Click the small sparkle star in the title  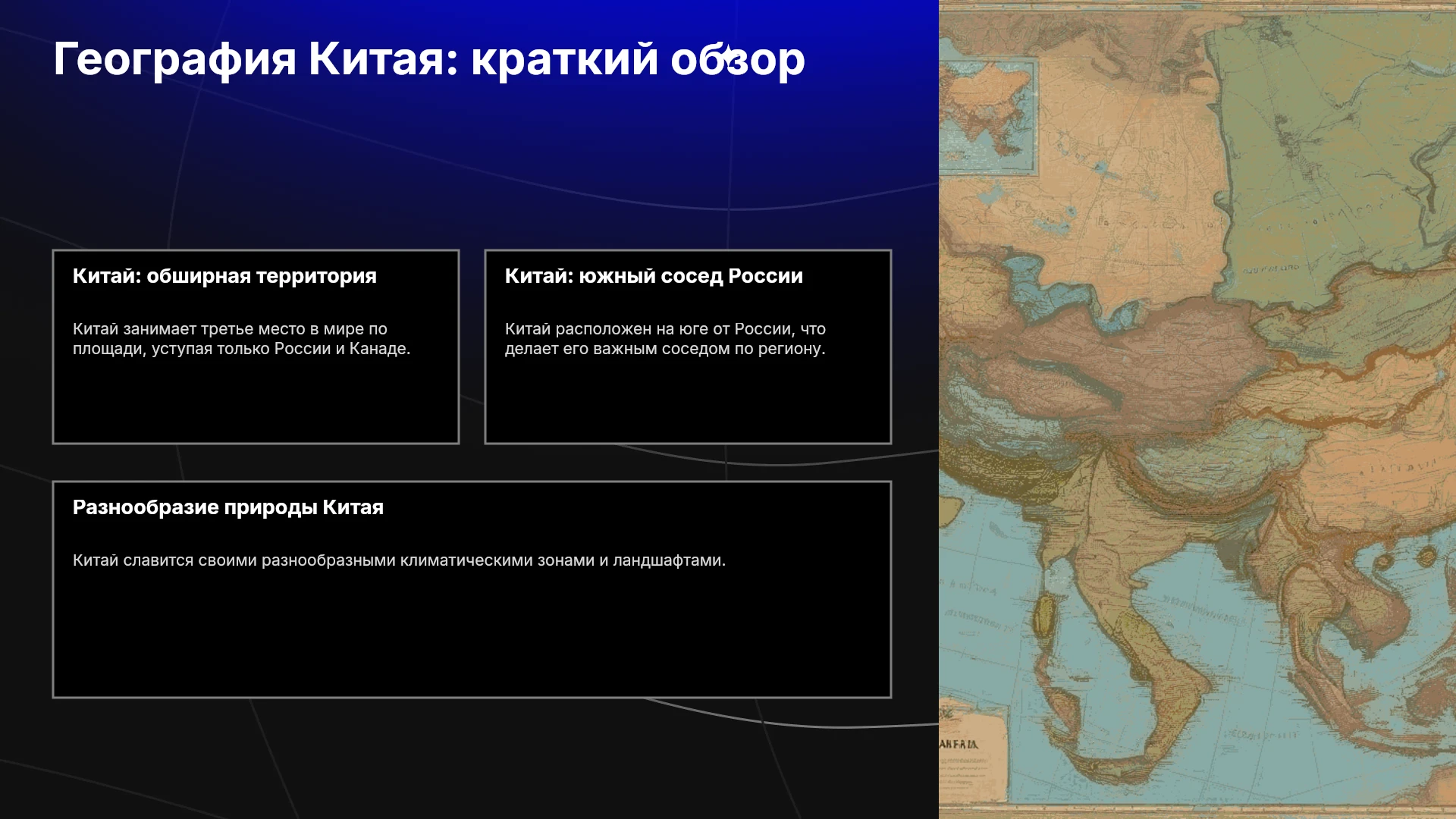click(x=726, y=55)
